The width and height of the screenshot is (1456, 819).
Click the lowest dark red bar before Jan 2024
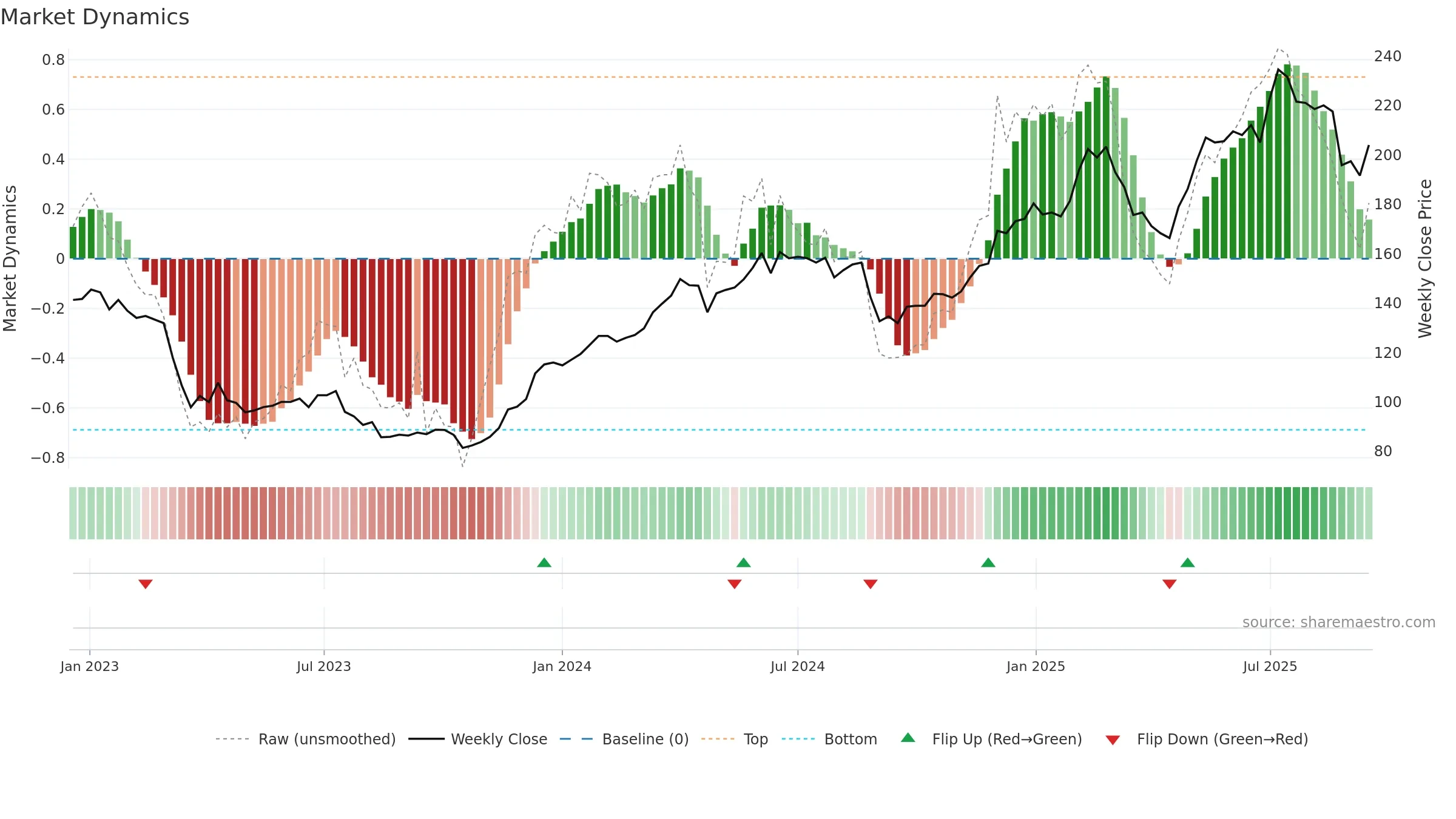[471, 349]
